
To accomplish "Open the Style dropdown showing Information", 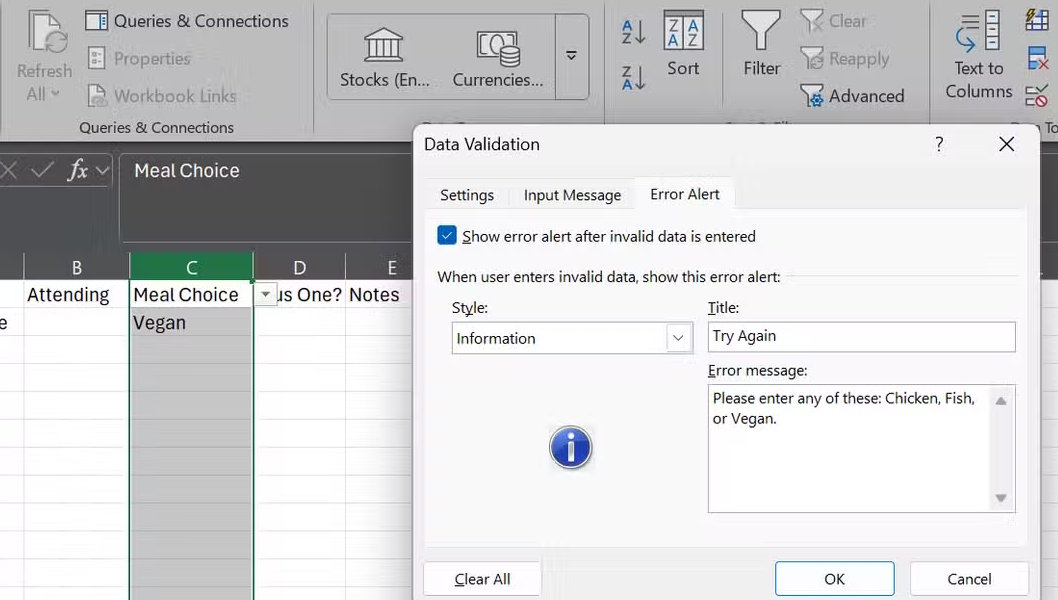I will (x=572, y=337).
